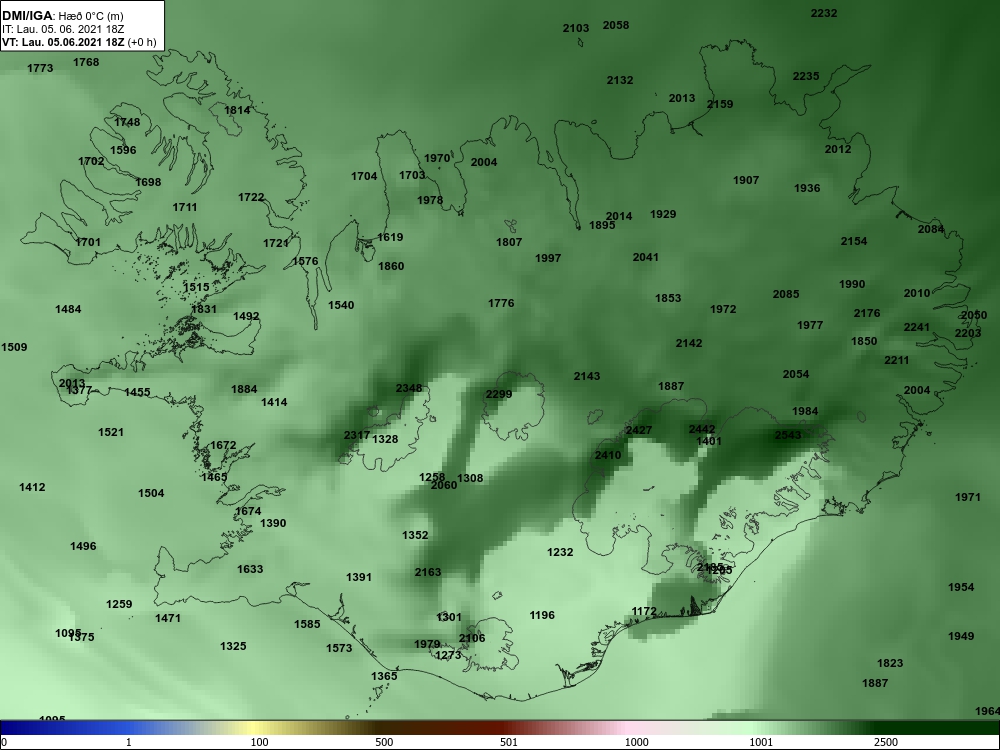The height and width of the screenshot is (750, 1000).
Task: Click the map value 2543
Action: (788, 435)
